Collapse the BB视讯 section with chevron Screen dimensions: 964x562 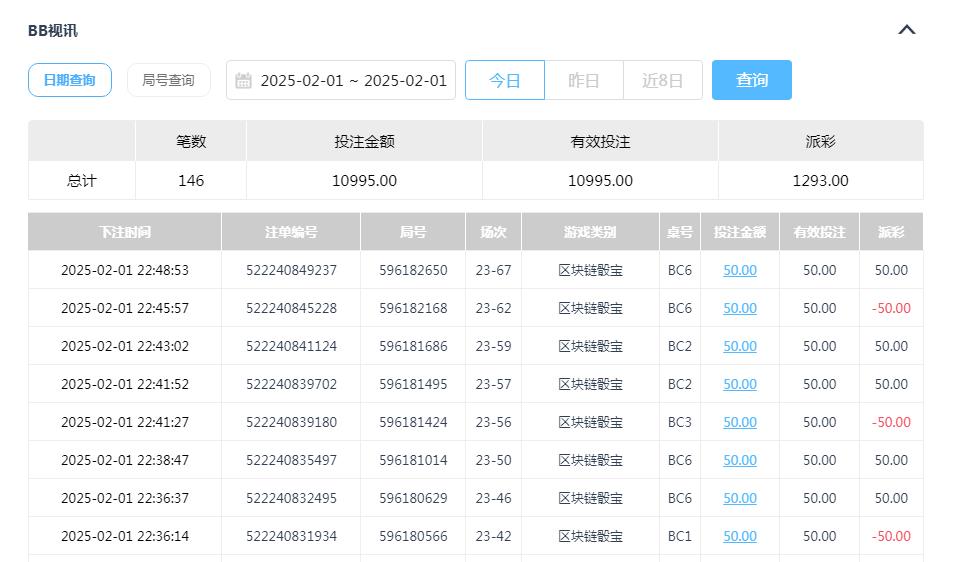[x=907, y=30]
